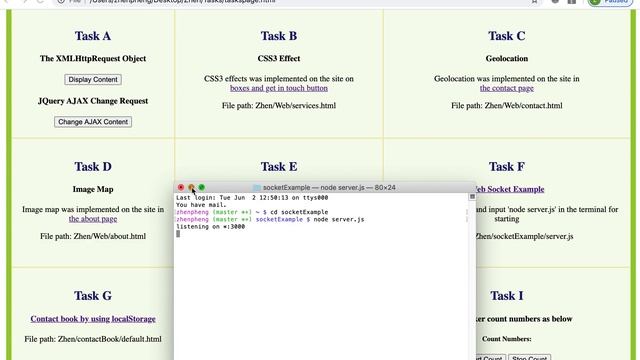Image resolution: width=640 pixels, height=360 pixels.
Task: Click the folder proxy icon in terminal title
Action: click(256, 188)
